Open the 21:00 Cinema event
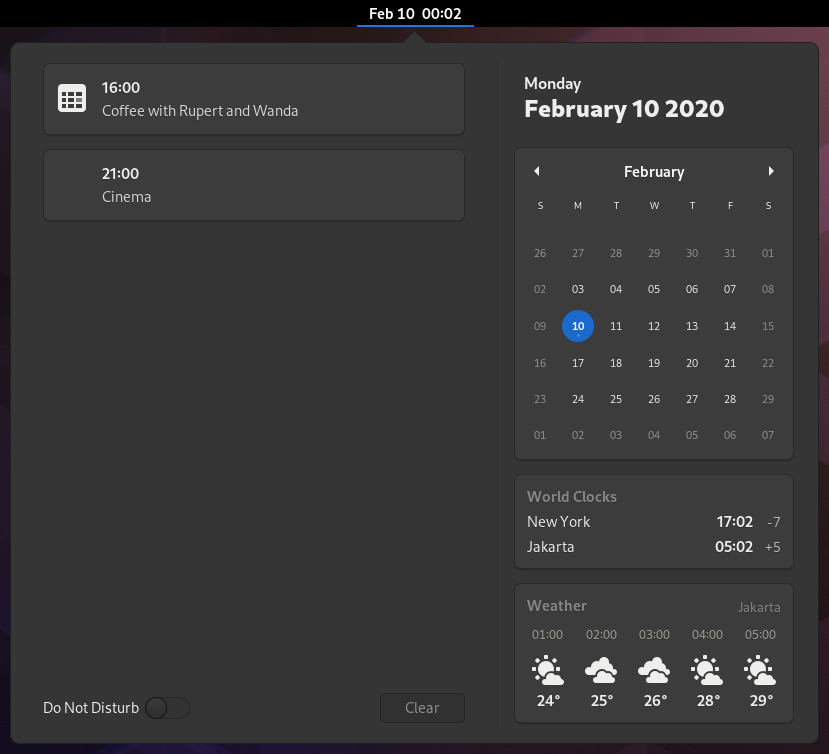829x754 pixels. (254, 185)
